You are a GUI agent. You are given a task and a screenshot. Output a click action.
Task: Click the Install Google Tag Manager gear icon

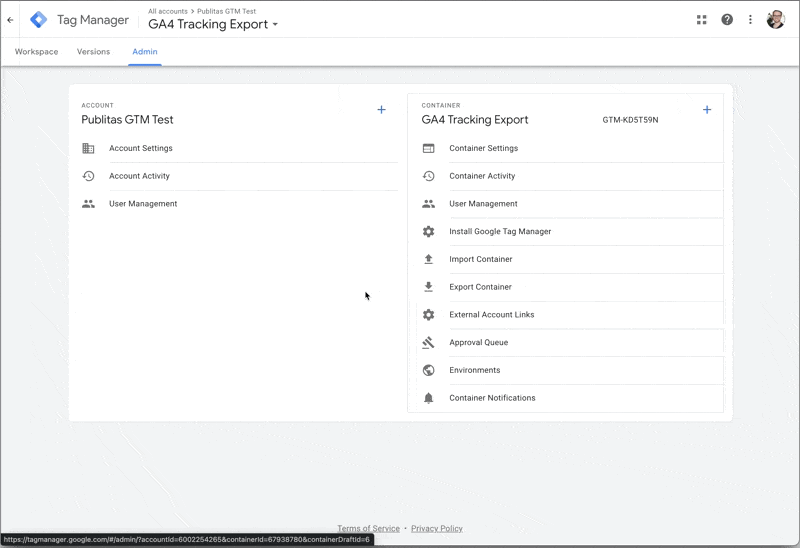[x=429, y=231]
